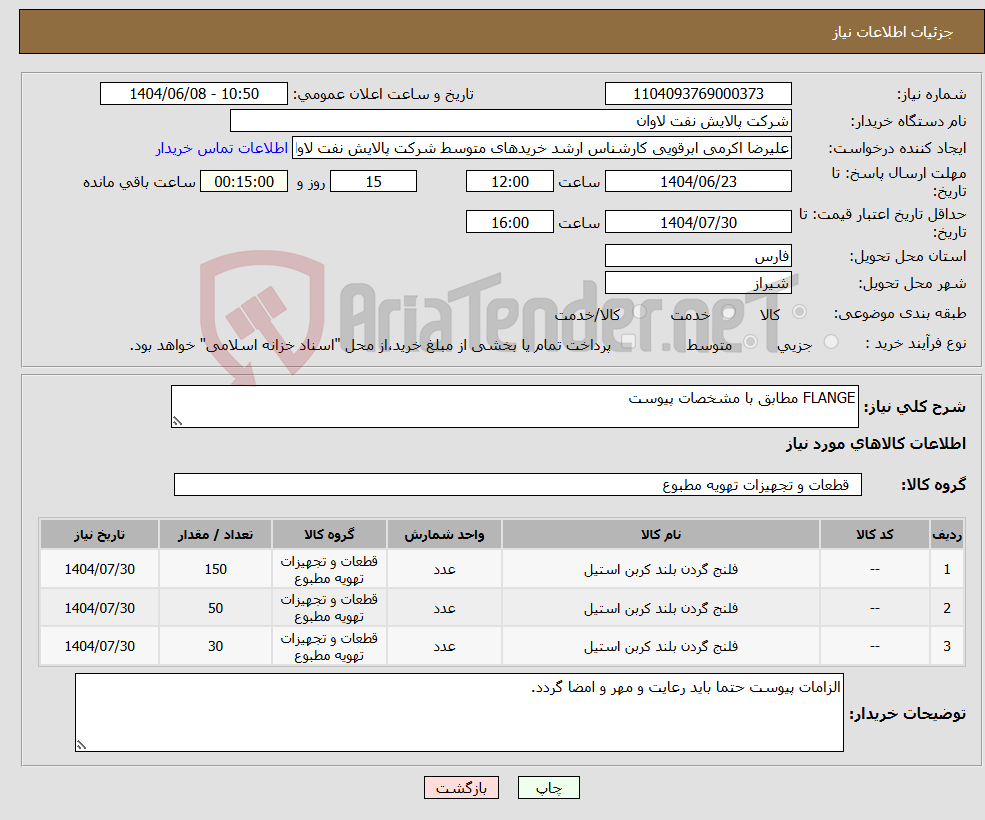985x820 pixels.
Task: Click the resize grip of توضیحات خریدار box
Action: coord(81,744)
